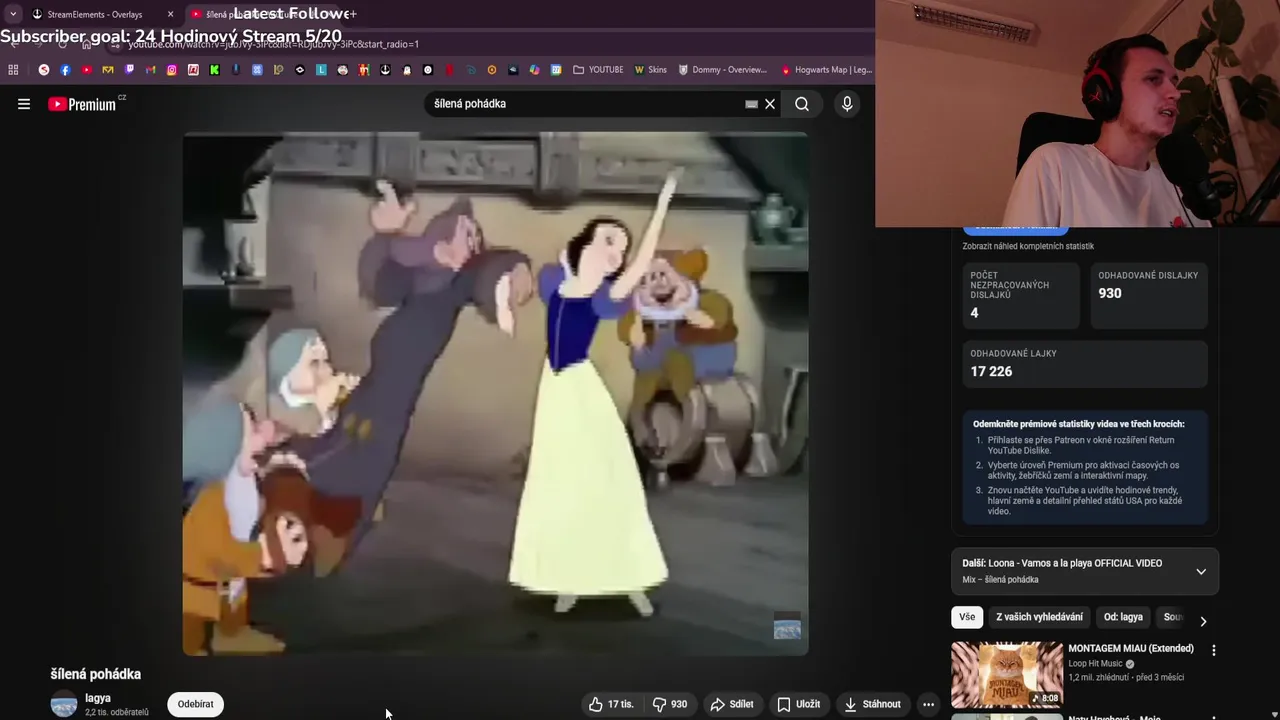The width and height of the screenshot is (1280, 720).
Task: Open the YOUTUBE bookmarks folder
Action: coord(598,70)
